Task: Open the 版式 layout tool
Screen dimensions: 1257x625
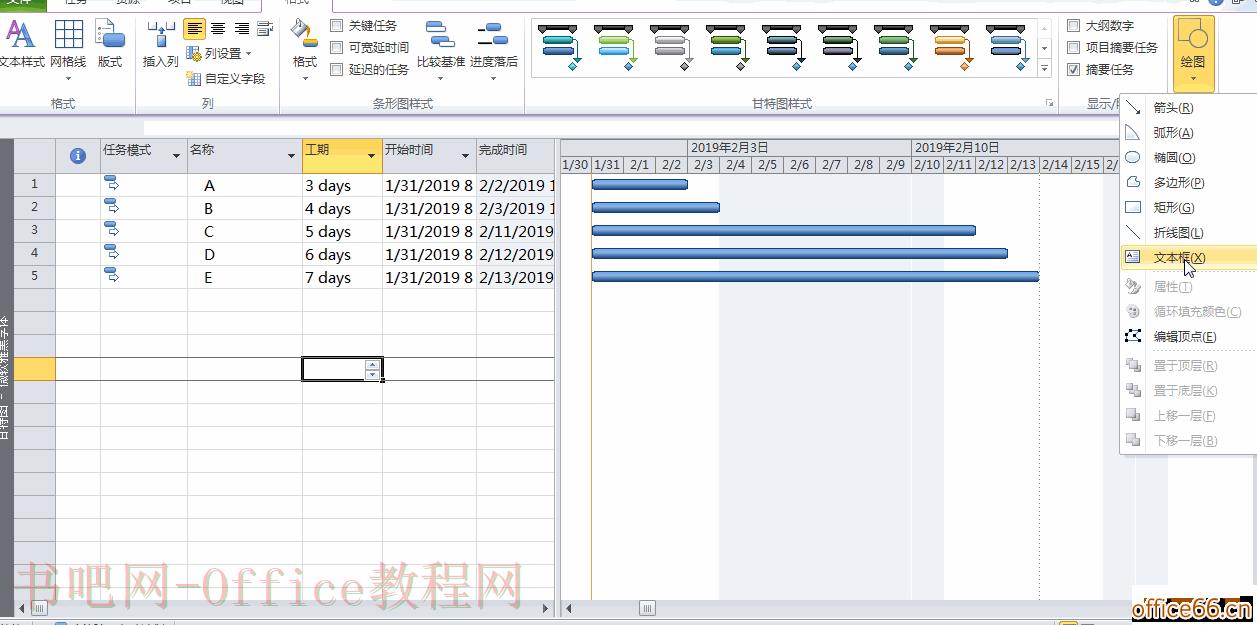Action: (x=110, y=44)
